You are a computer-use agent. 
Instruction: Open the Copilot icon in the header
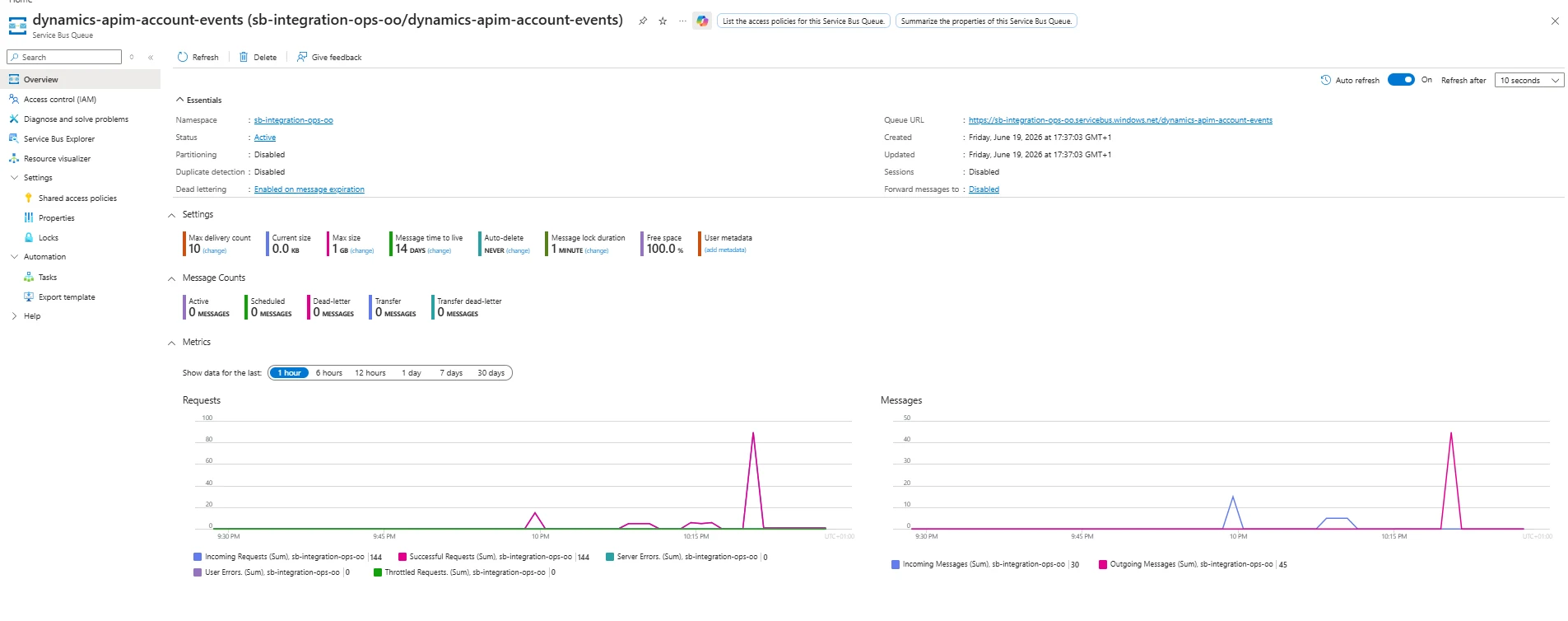pos(702,21)
